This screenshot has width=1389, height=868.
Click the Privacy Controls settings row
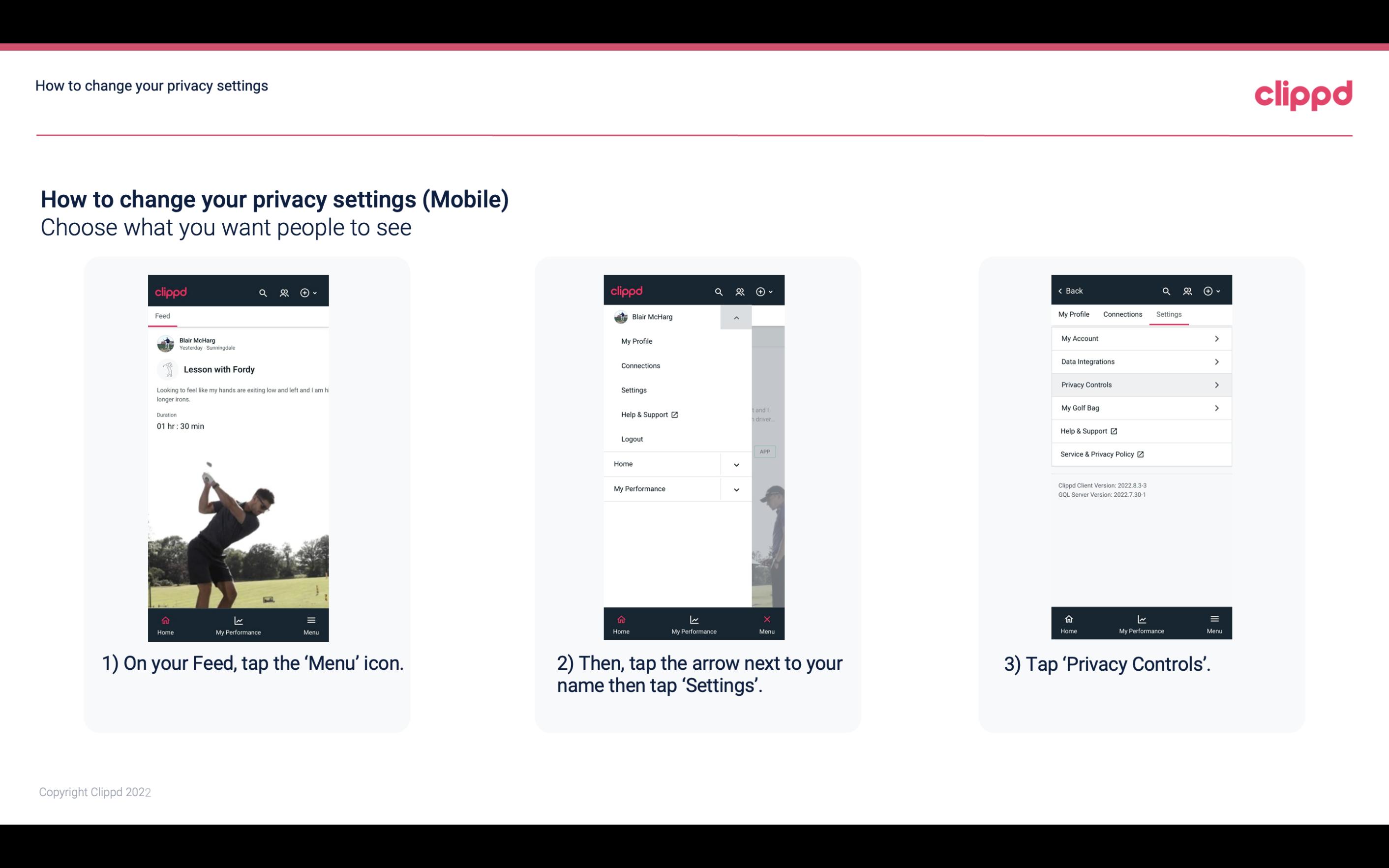[x=1140, y=384]
